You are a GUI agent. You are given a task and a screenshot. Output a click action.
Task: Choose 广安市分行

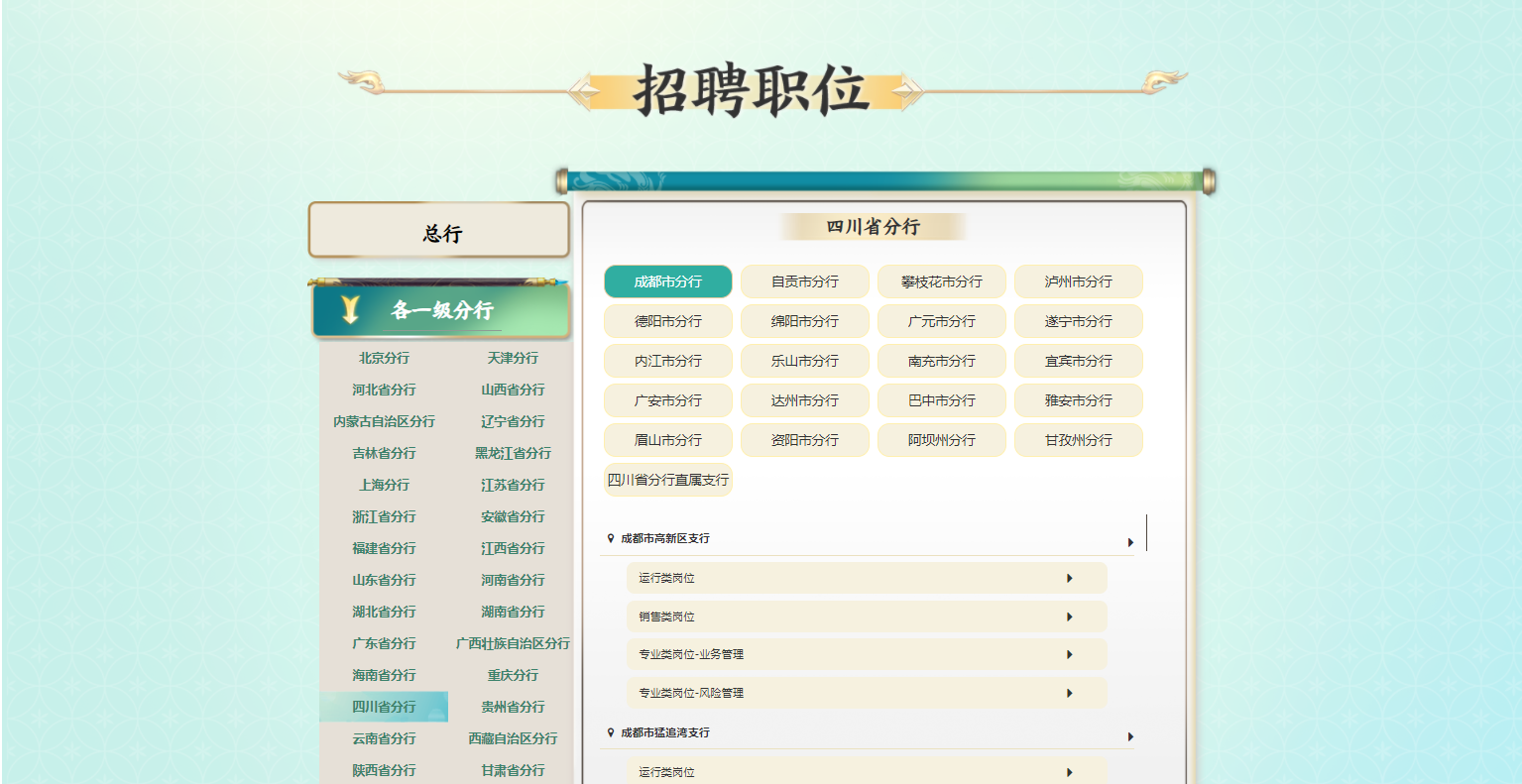(668, 400)
